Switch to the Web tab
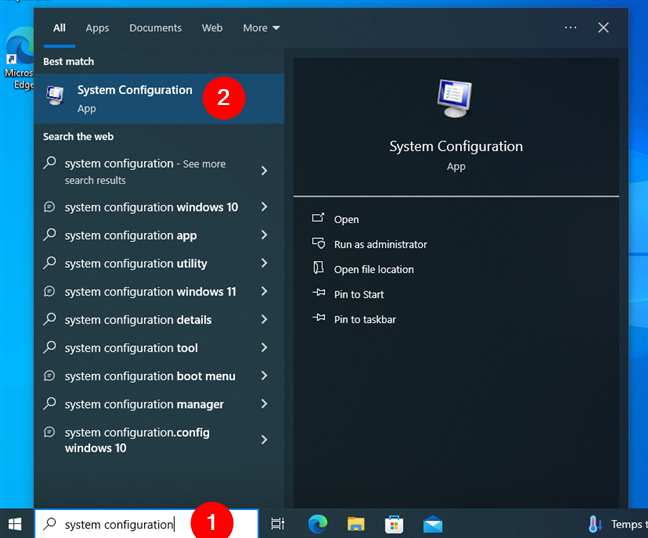 (212, 28)
